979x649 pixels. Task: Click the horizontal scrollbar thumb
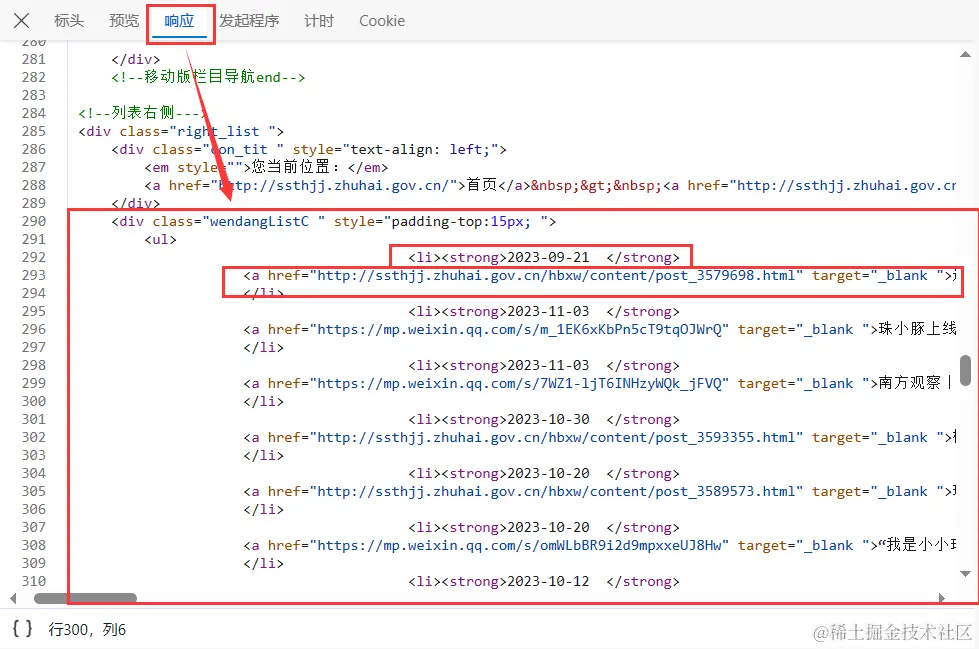(86, 598)
